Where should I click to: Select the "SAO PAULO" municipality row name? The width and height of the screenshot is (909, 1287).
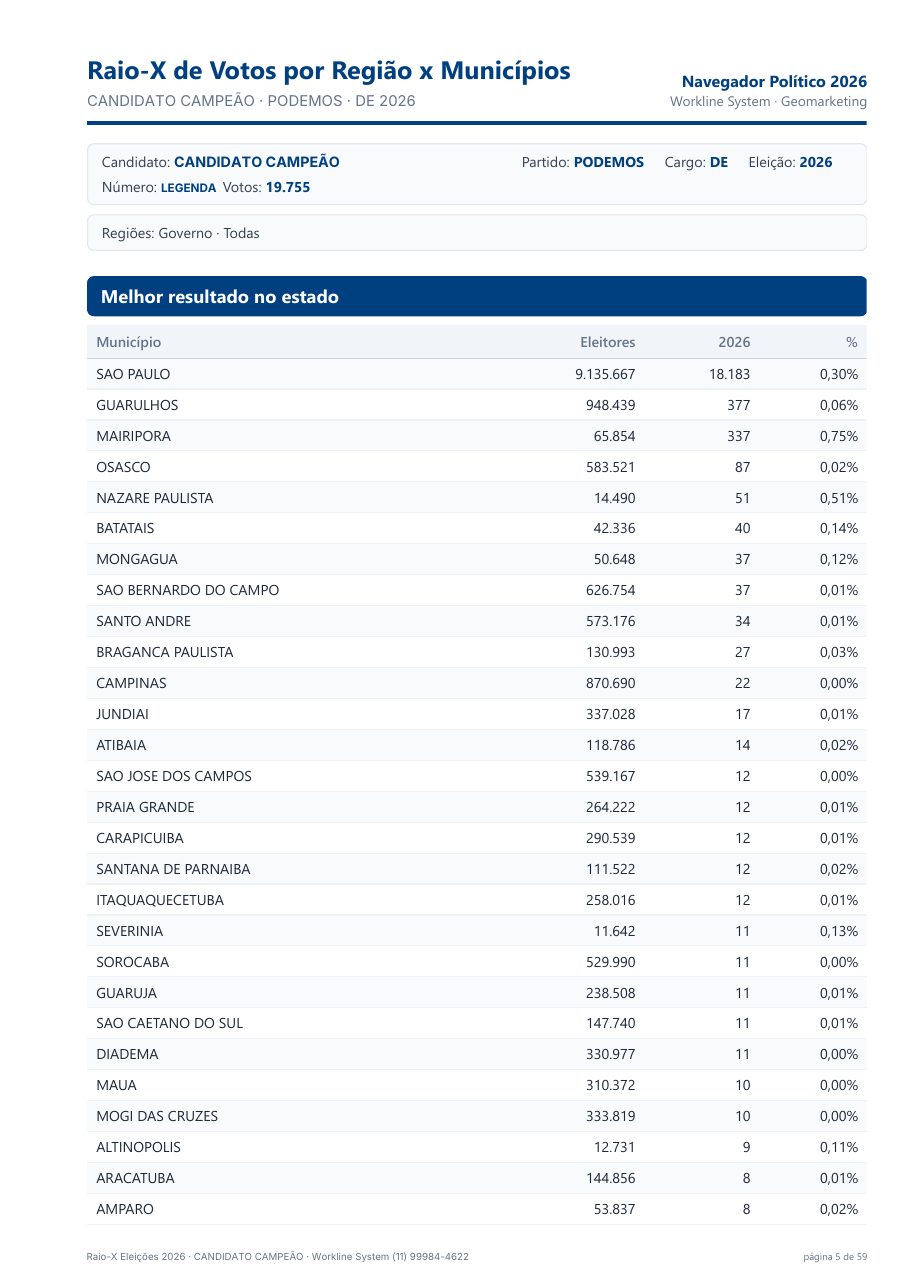133,374
